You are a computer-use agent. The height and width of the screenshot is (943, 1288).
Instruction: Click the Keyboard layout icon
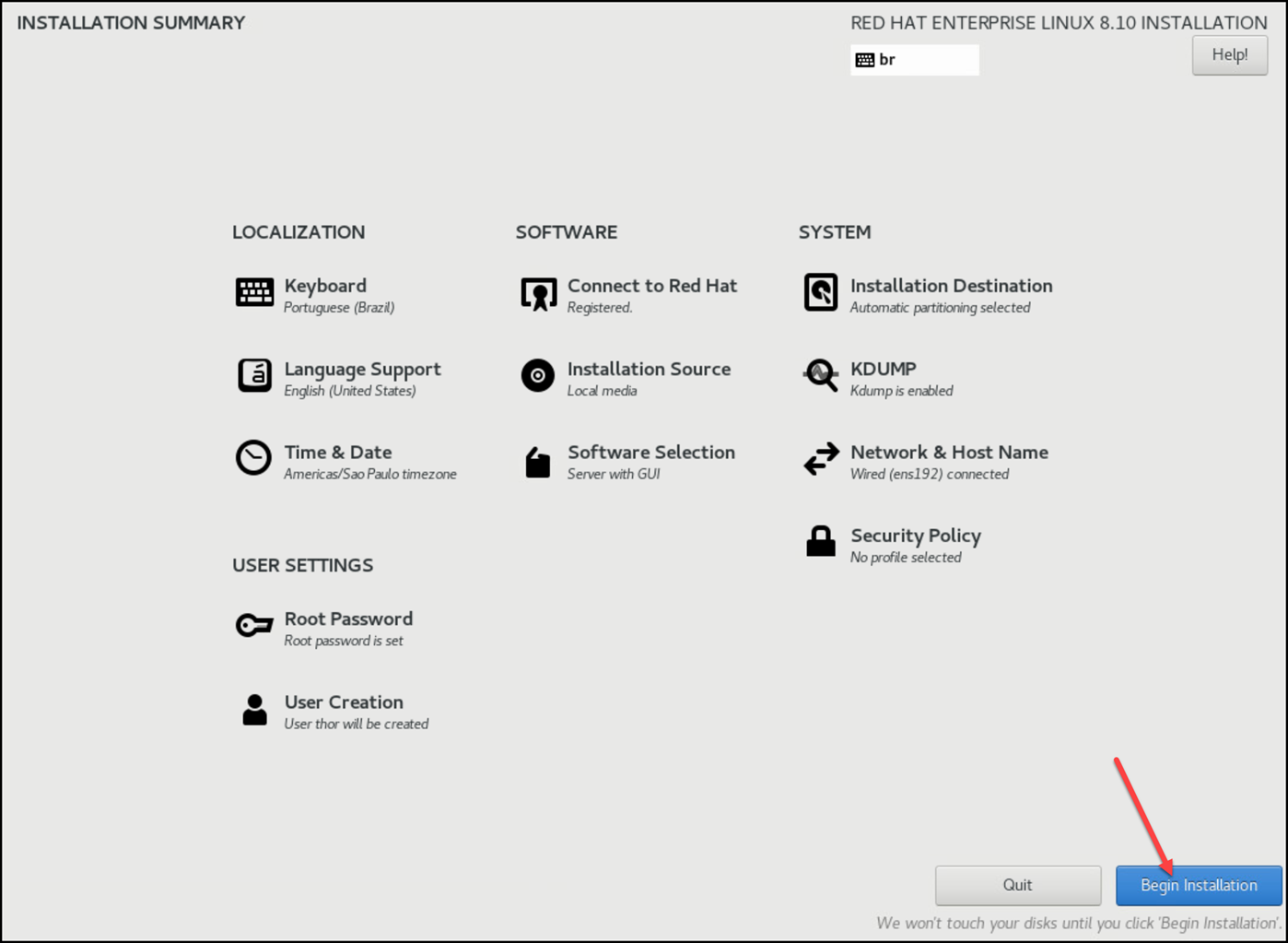(254, 292)
